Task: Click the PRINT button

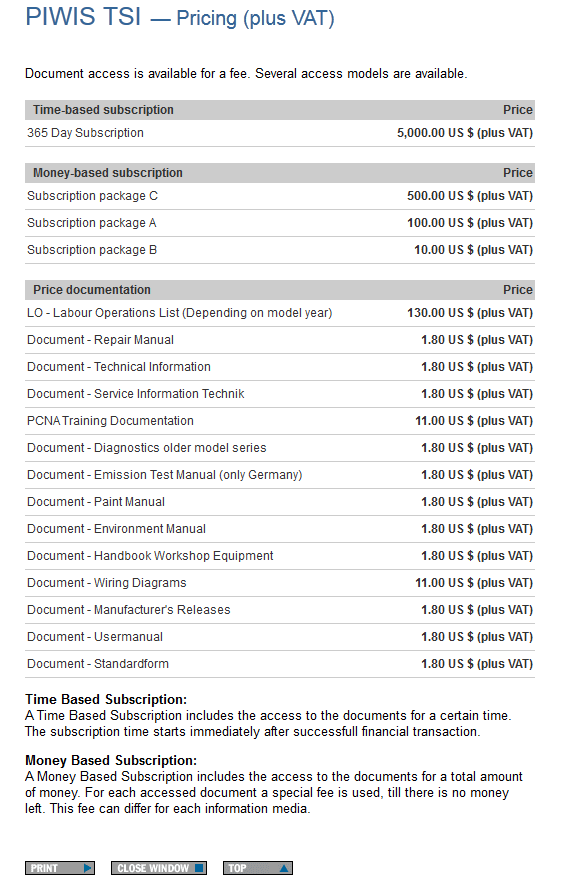Action: 60,867
